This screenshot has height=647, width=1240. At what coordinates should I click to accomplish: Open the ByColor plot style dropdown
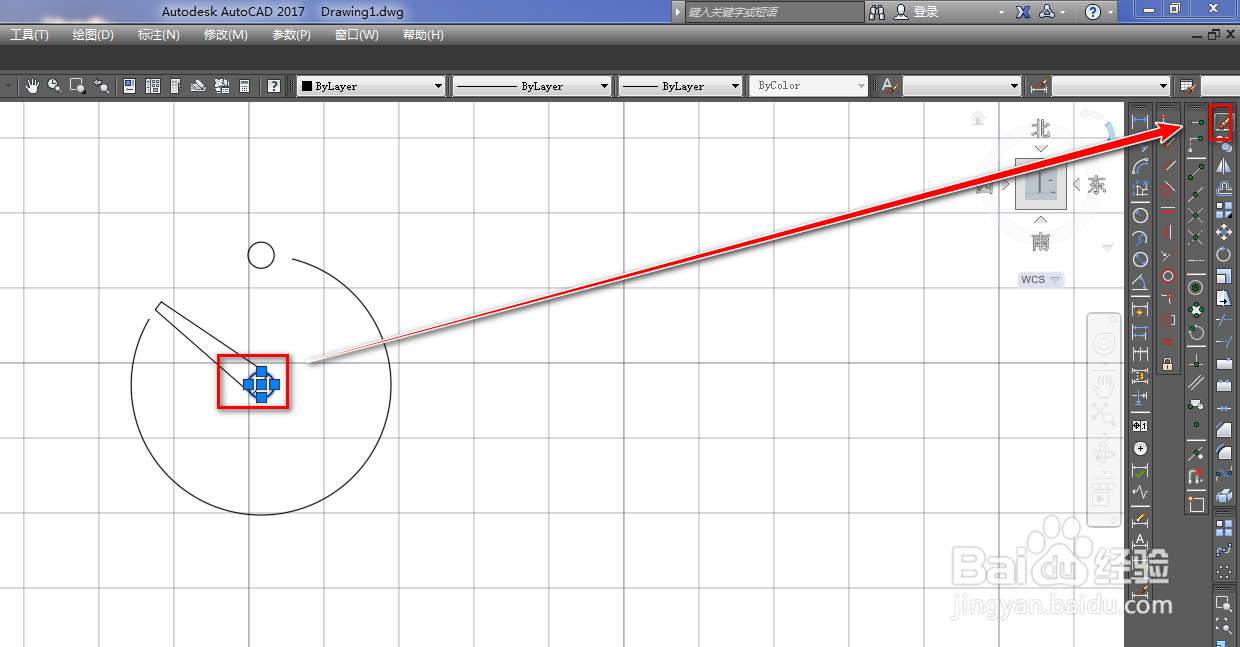point(808,86)
